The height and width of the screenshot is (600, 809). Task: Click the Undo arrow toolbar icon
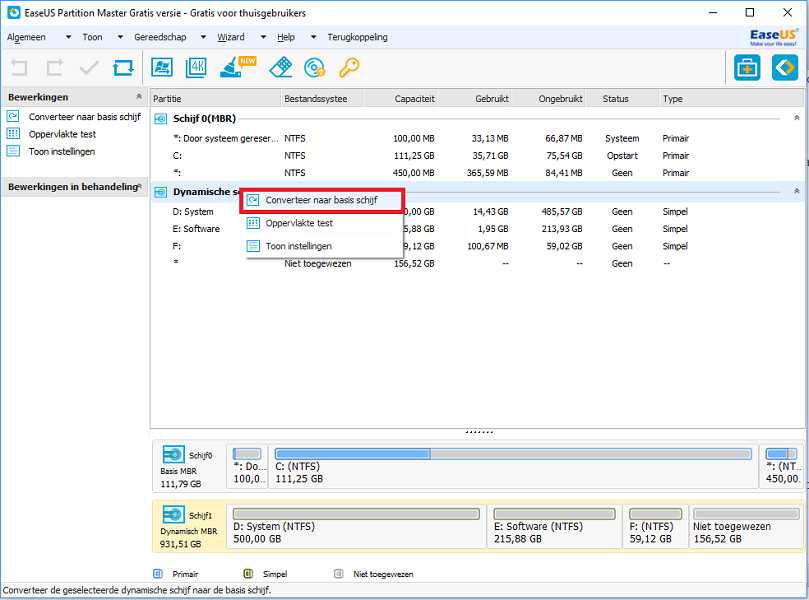[20, 68]
